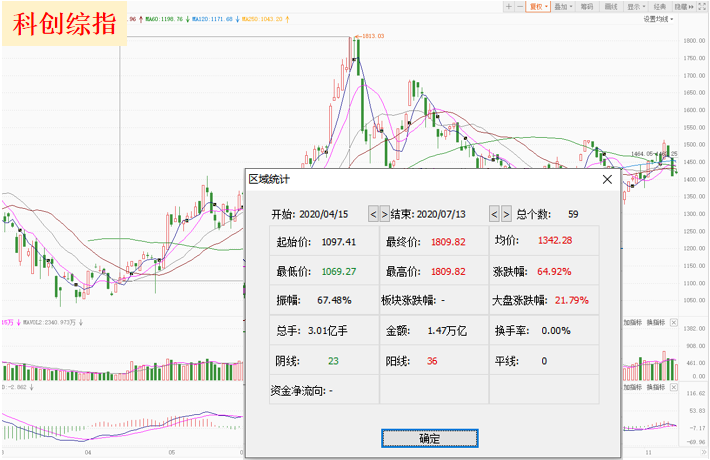710x460 pixels.
Task: Click the 1813.03 peak price label
Action: (x=373, y=36)
